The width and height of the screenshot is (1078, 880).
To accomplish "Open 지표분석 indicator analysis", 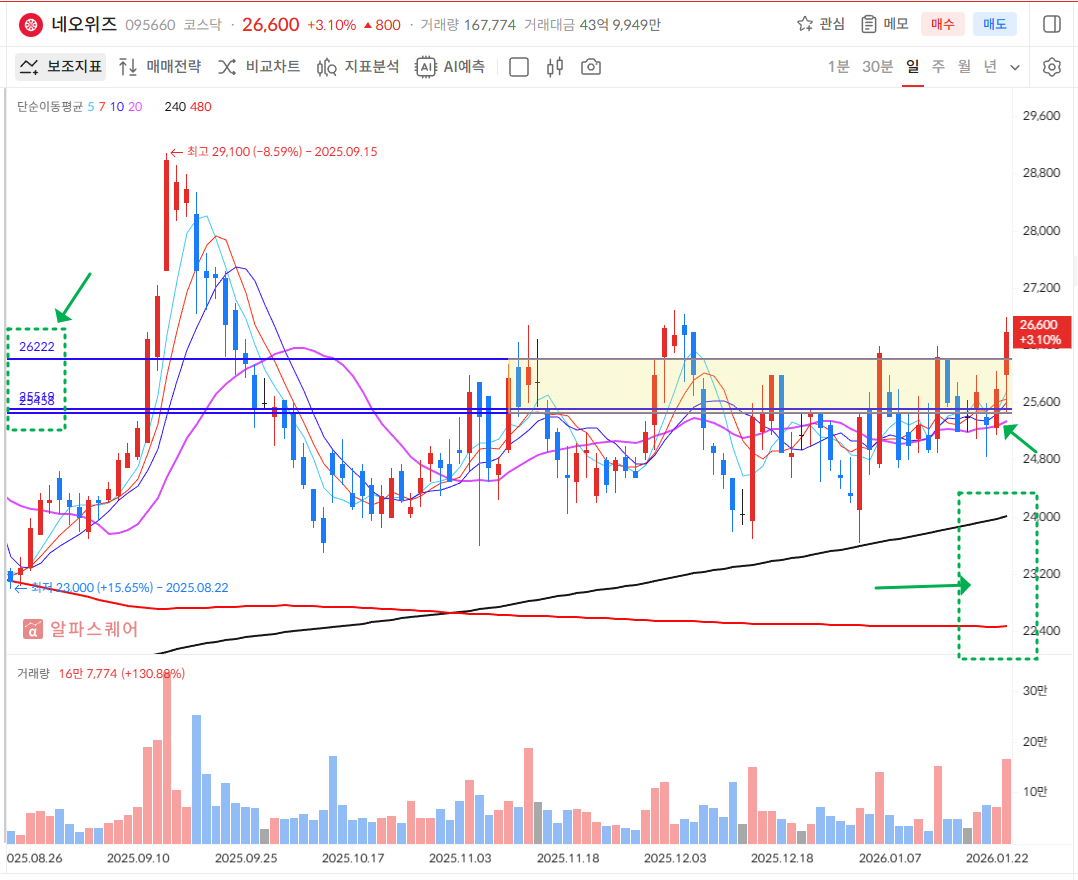I will pos(357,67).
